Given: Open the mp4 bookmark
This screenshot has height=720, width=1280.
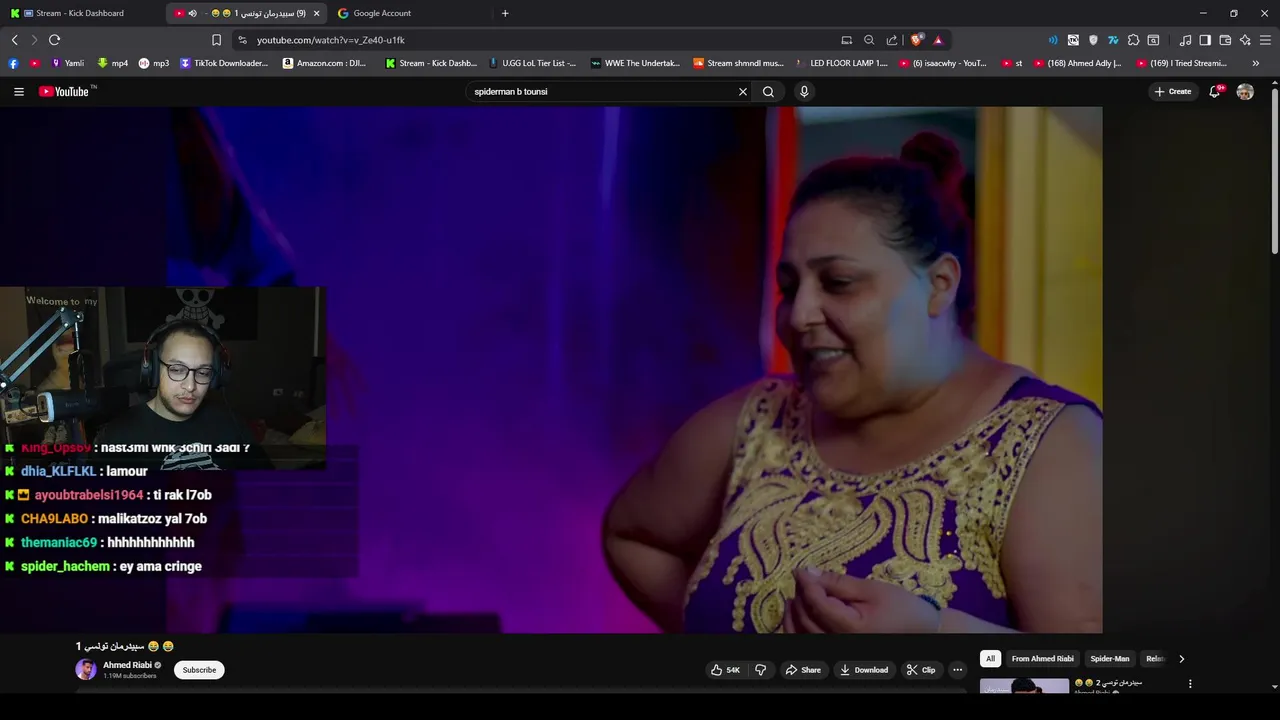Looking at the screenshot, I should 113,63.
